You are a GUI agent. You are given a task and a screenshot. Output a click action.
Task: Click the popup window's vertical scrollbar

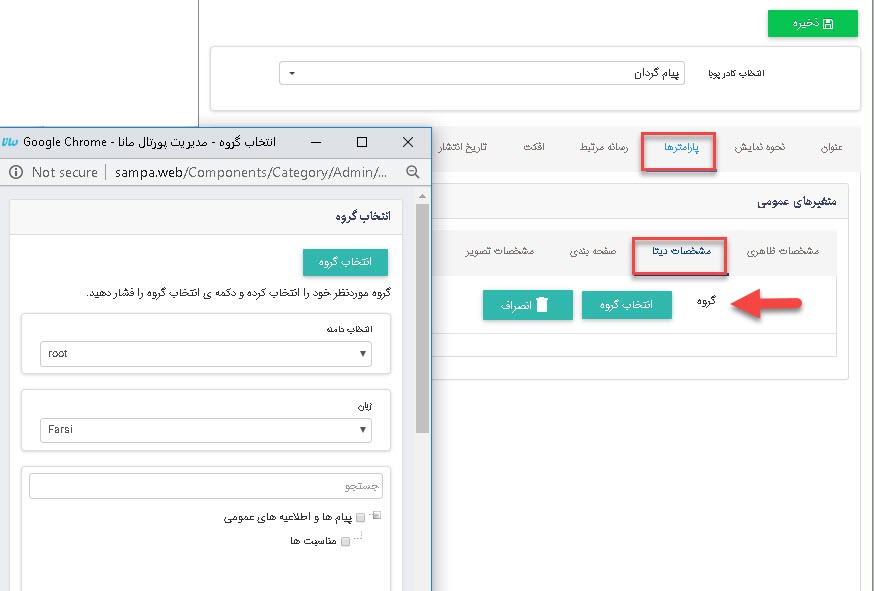(x=422, y=320)
